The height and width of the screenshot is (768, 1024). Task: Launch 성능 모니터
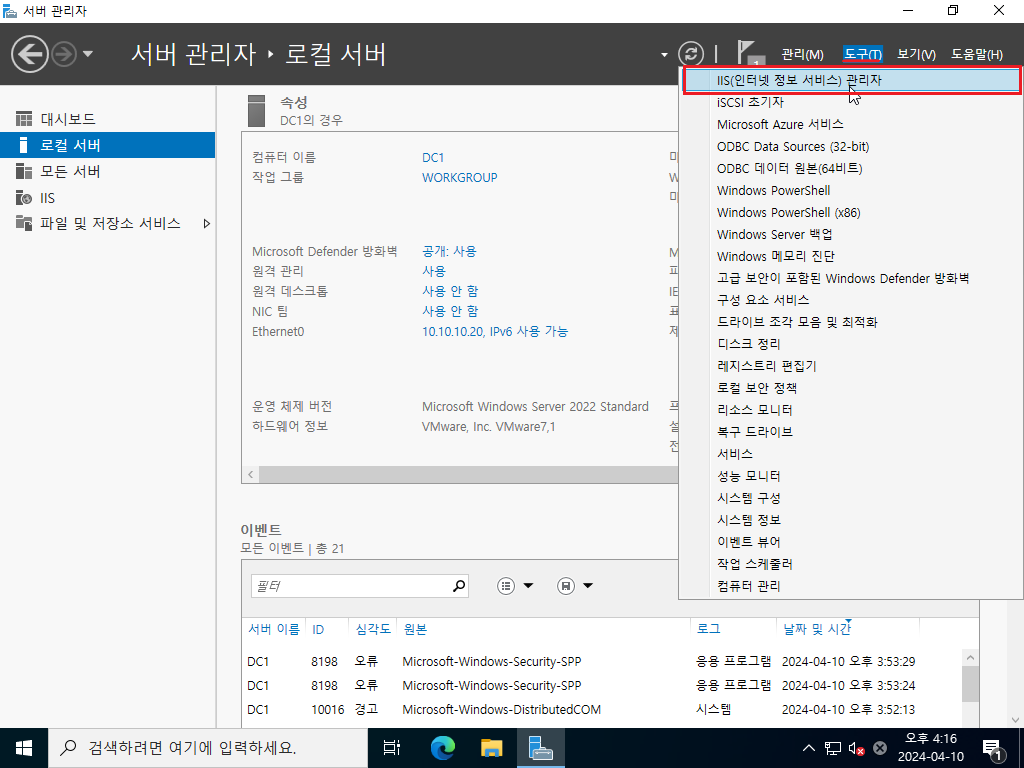852,476
